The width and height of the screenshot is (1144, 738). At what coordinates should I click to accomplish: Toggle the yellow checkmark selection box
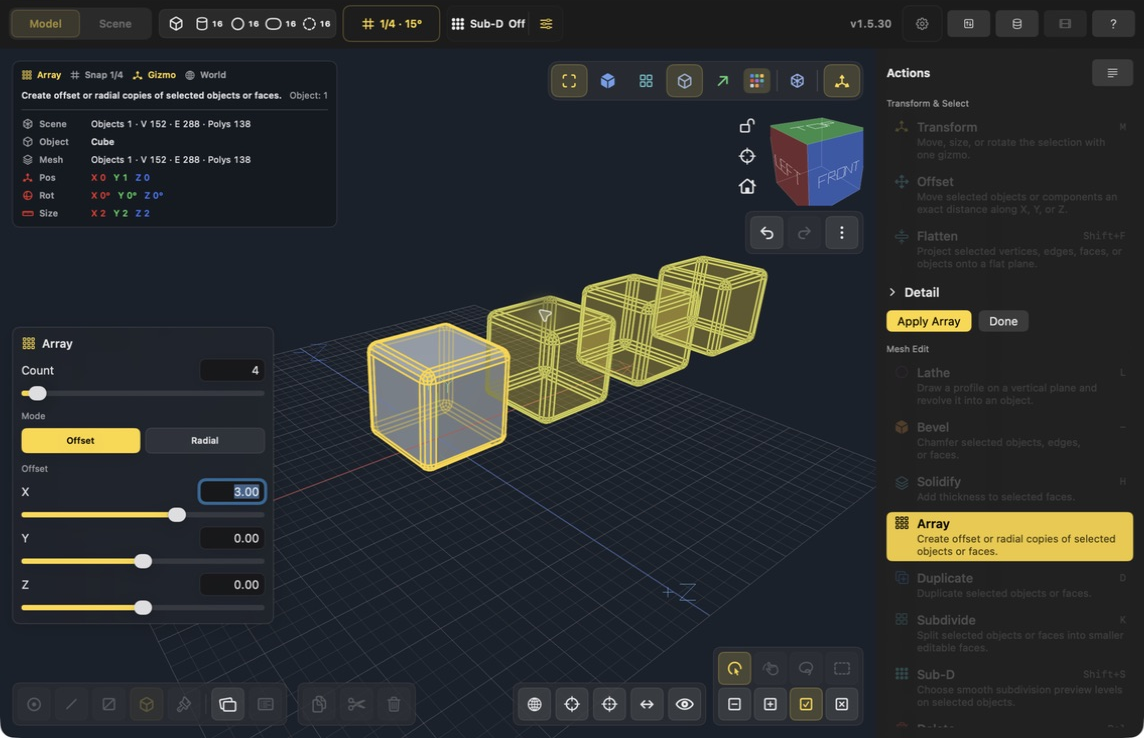[805, 704]
